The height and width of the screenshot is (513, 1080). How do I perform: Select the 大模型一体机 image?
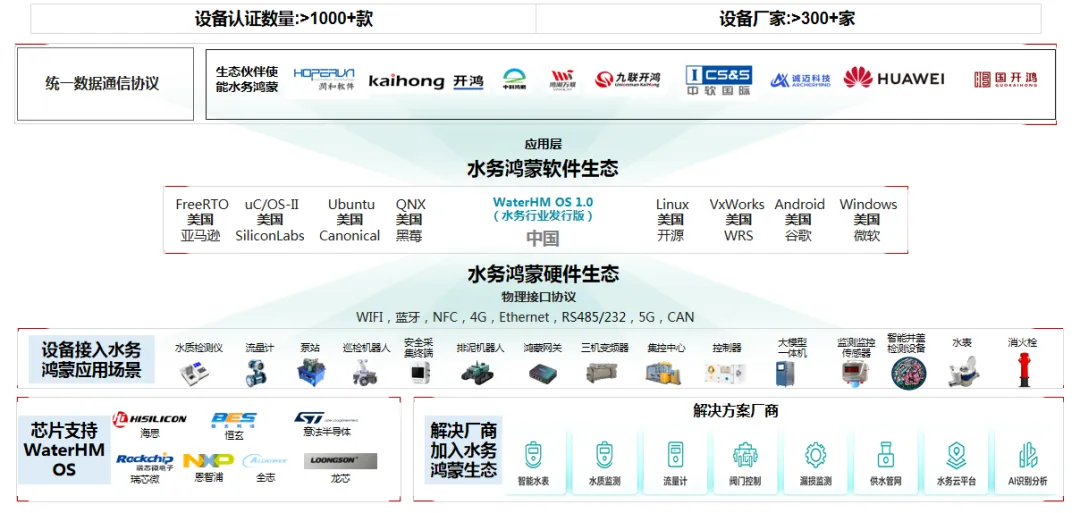point(784,374)
